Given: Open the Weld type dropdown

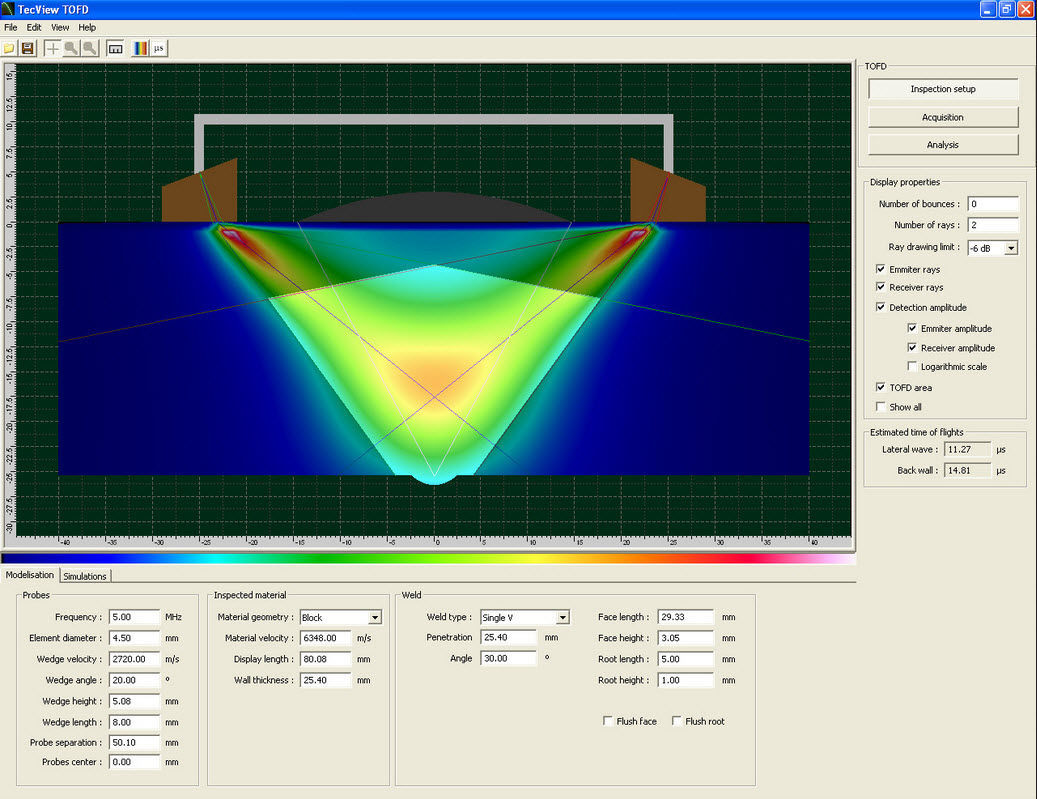Looking at the screenshot, I should point(563,618).
